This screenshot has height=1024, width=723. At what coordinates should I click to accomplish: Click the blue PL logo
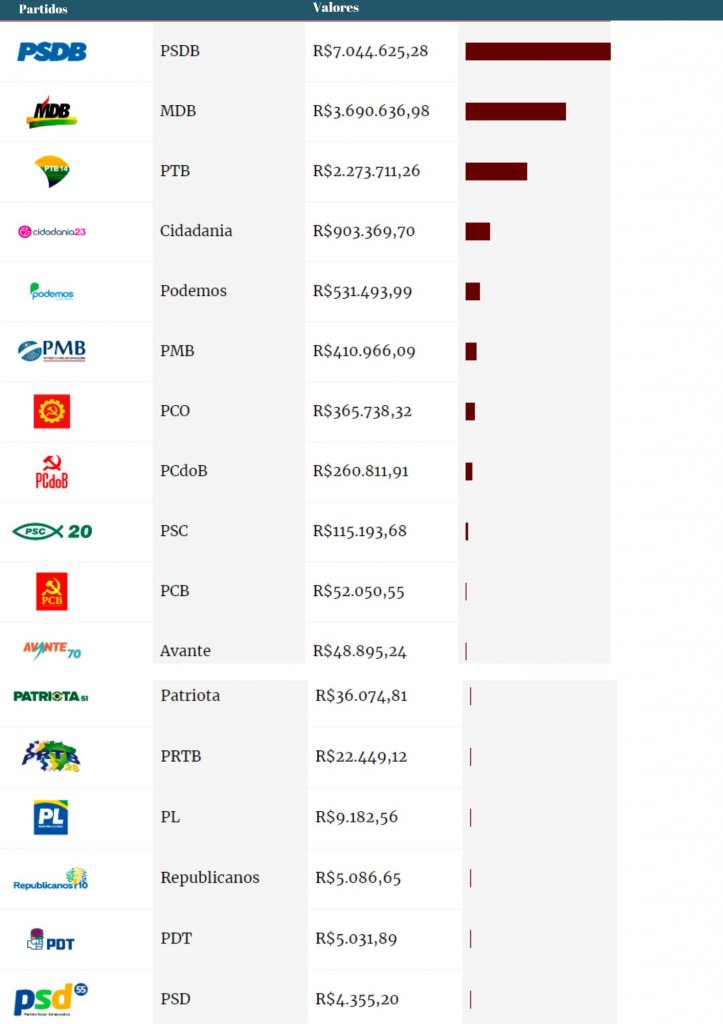point(51,817)
